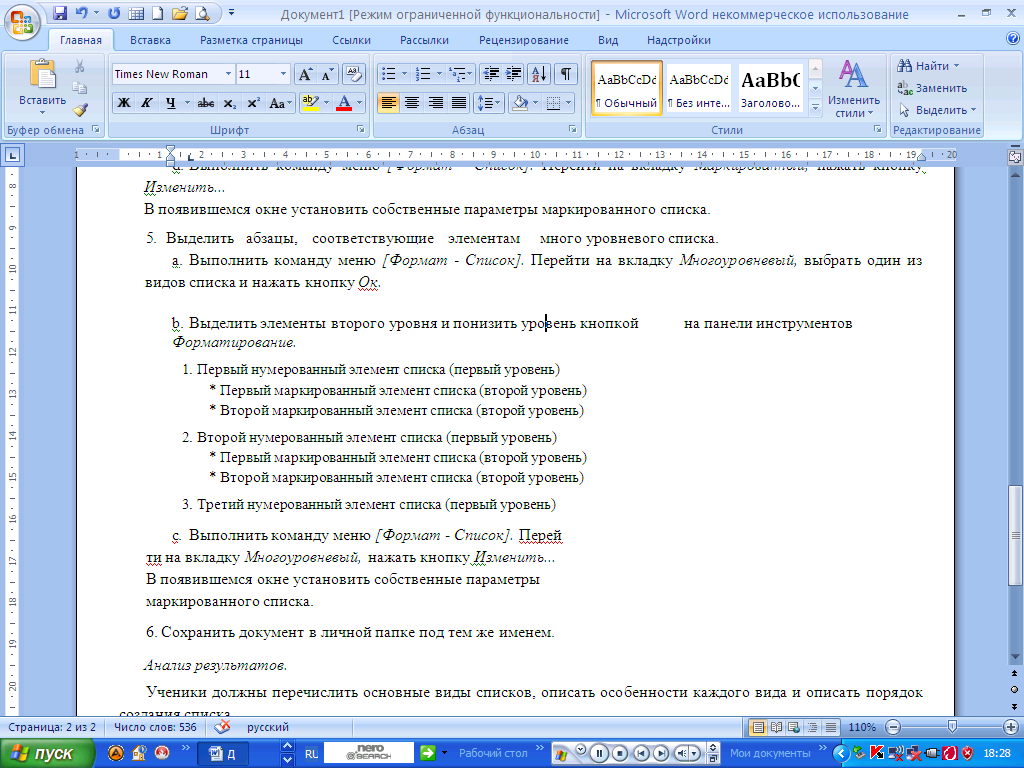Click the Open folder icon in quick access toolbar
Viewport: 1024px width, 768px height.
click(x=180, y=13)
